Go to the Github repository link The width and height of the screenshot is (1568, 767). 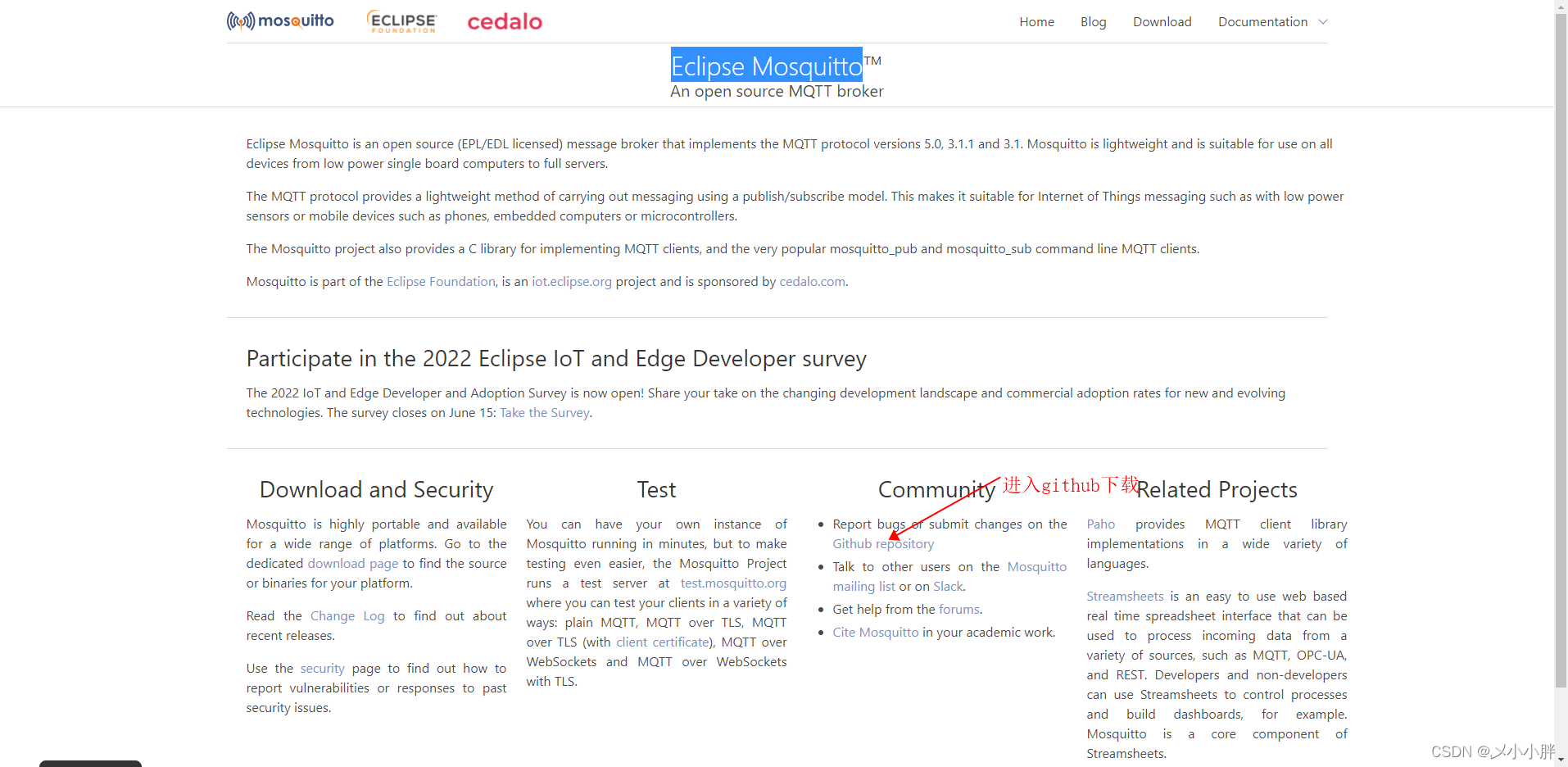(x=883, y=543)
